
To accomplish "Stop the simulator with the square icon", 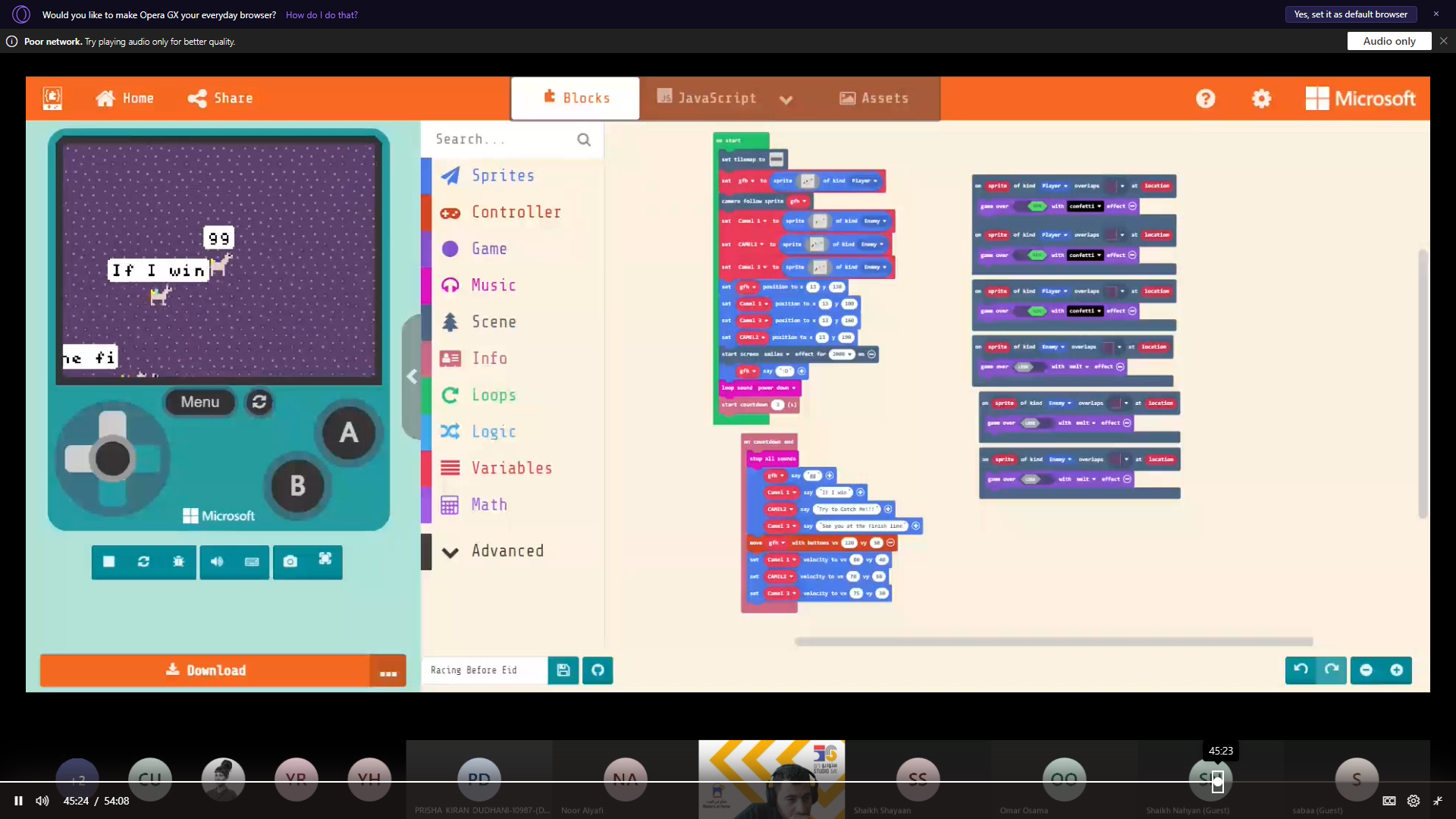I will 109,562.
